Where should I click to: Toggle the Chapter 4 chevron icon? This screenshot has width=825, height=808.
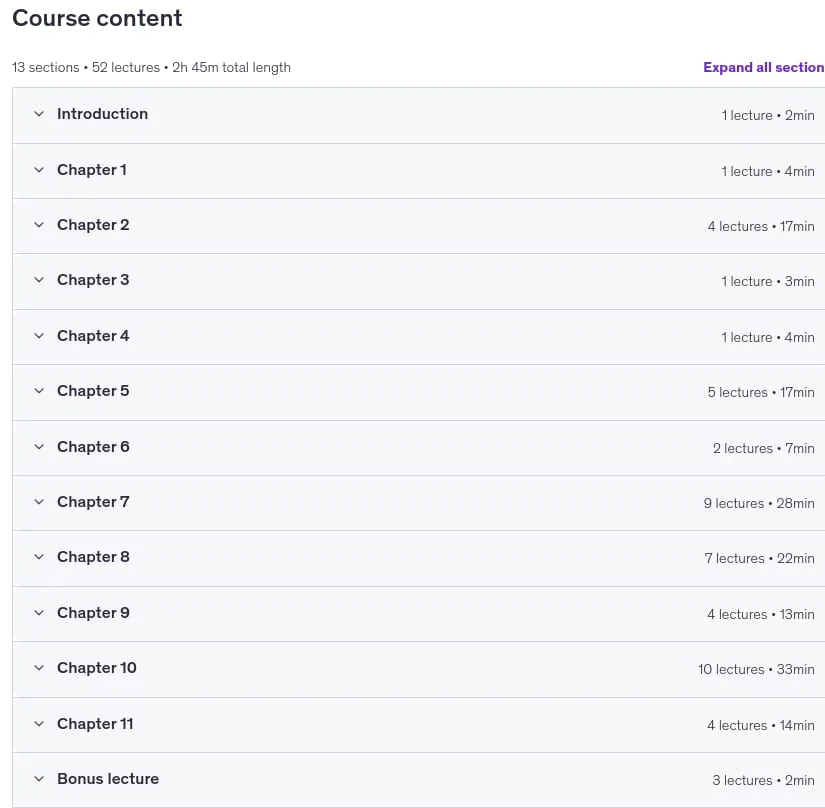(x=39, y=336)
